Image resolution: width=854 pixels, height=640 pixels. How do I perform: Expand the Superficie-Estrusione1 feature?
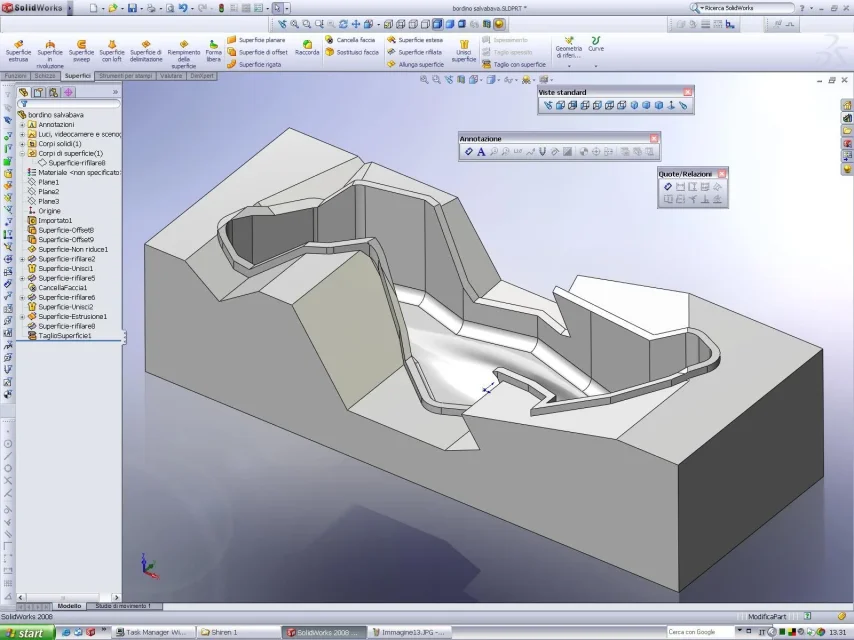(22, 316)
